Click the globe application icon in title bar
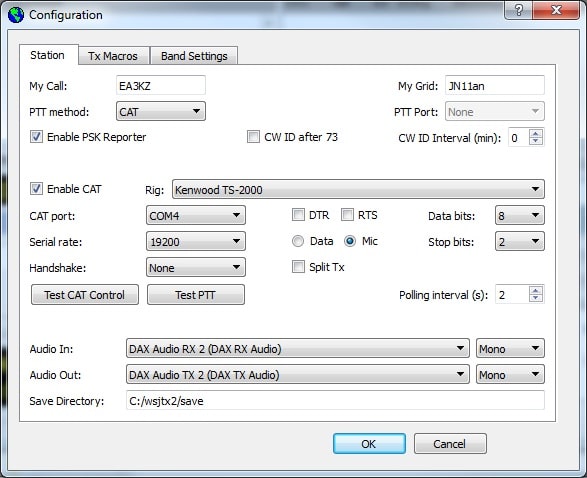 pos(16,15)
